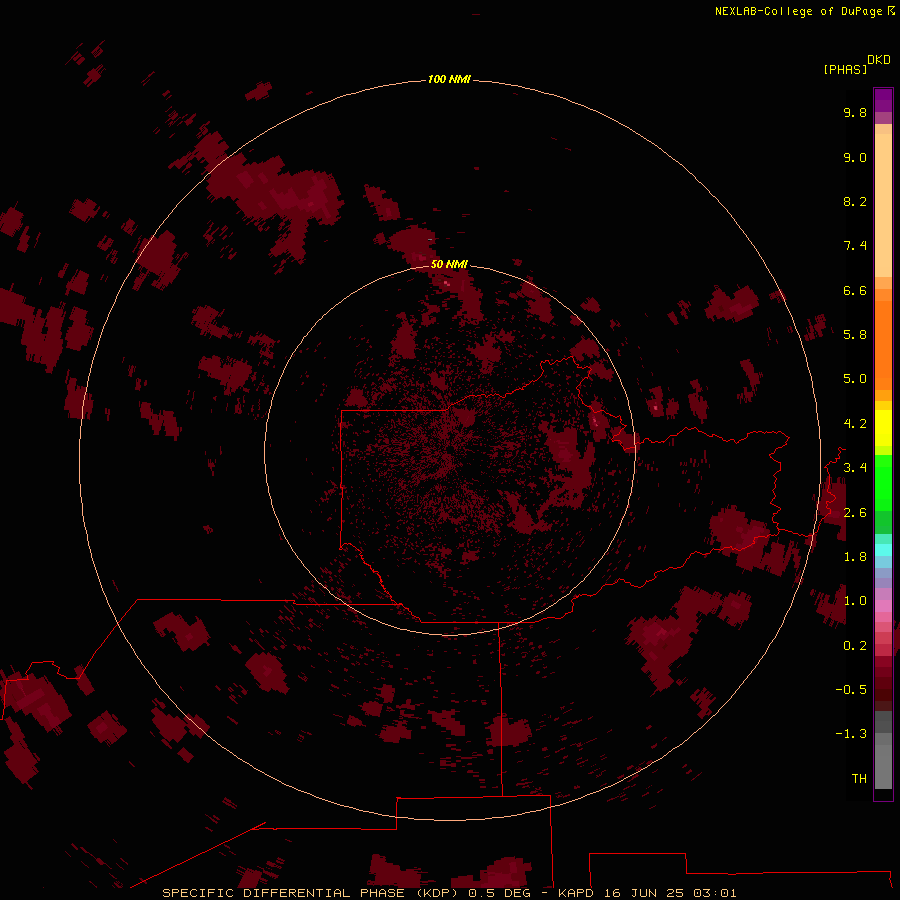Click the 3.4 legend value
This screenshot has width=900, height=900.
(855, 468)
